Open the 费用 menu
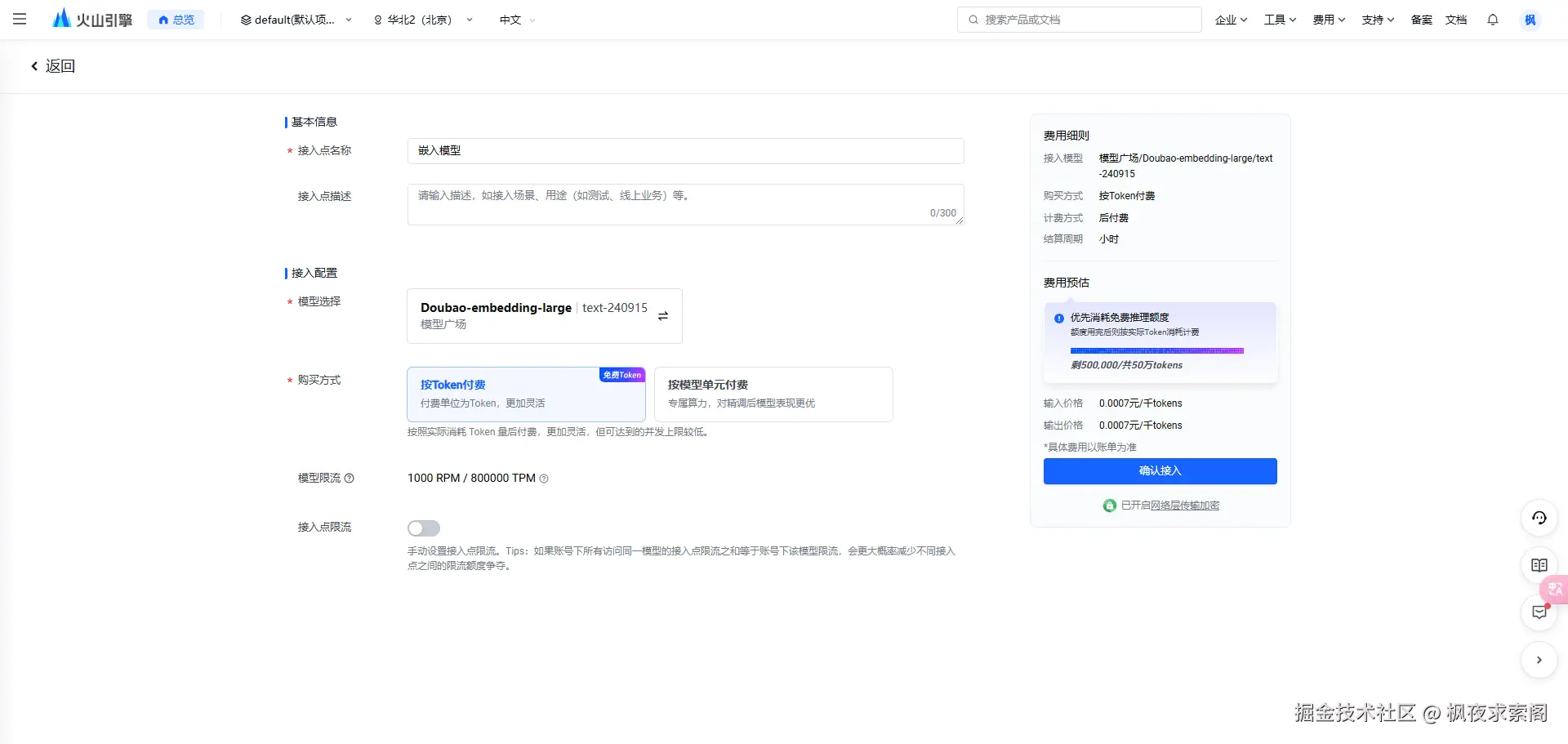Image resolution: width=1568 pixels, height=744 pixels. point(1329,20)
